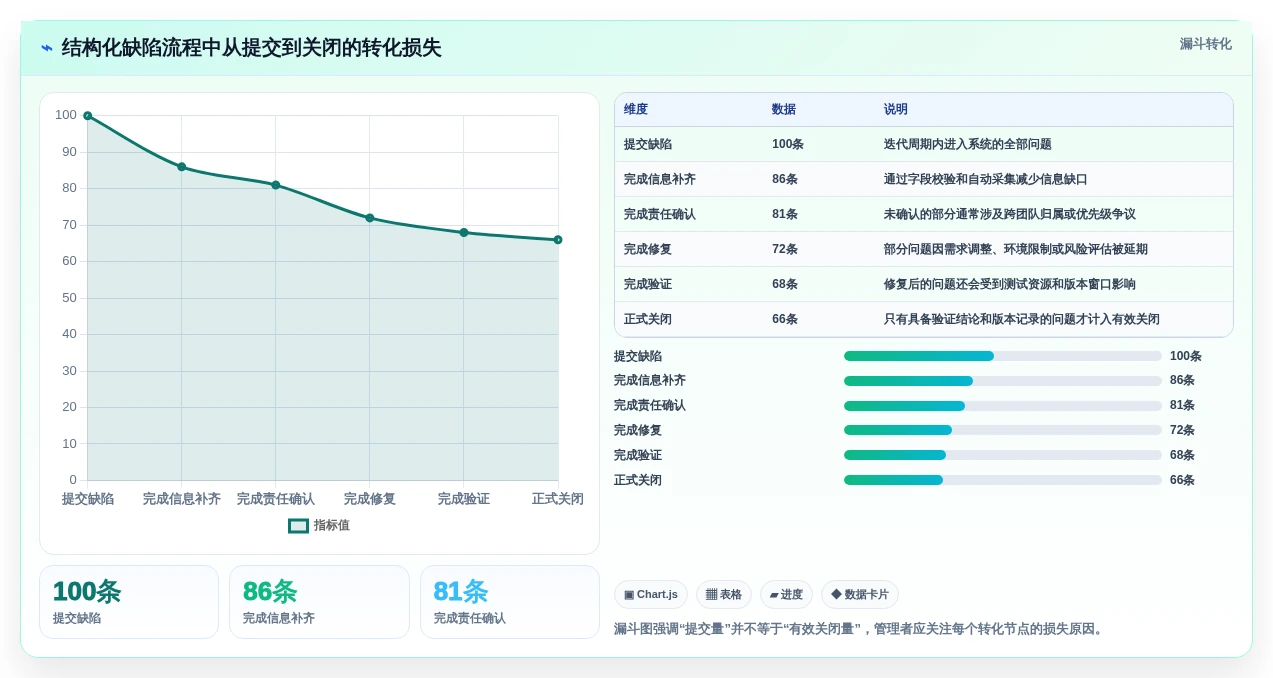Click the 提交缺陷 progress bar
Screen dimensions: 1273x678
click(1003, 356)
